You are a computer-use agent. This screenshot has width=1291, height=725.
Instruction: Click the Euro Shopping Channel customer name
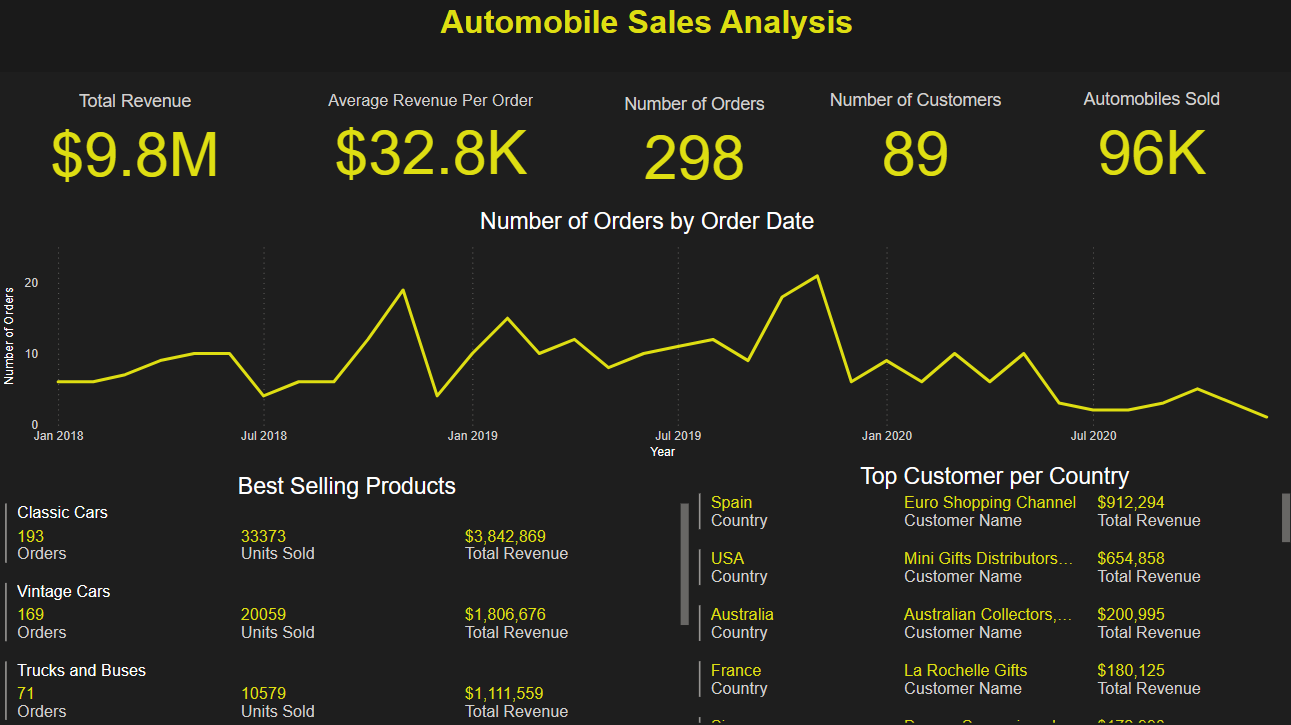990,503
